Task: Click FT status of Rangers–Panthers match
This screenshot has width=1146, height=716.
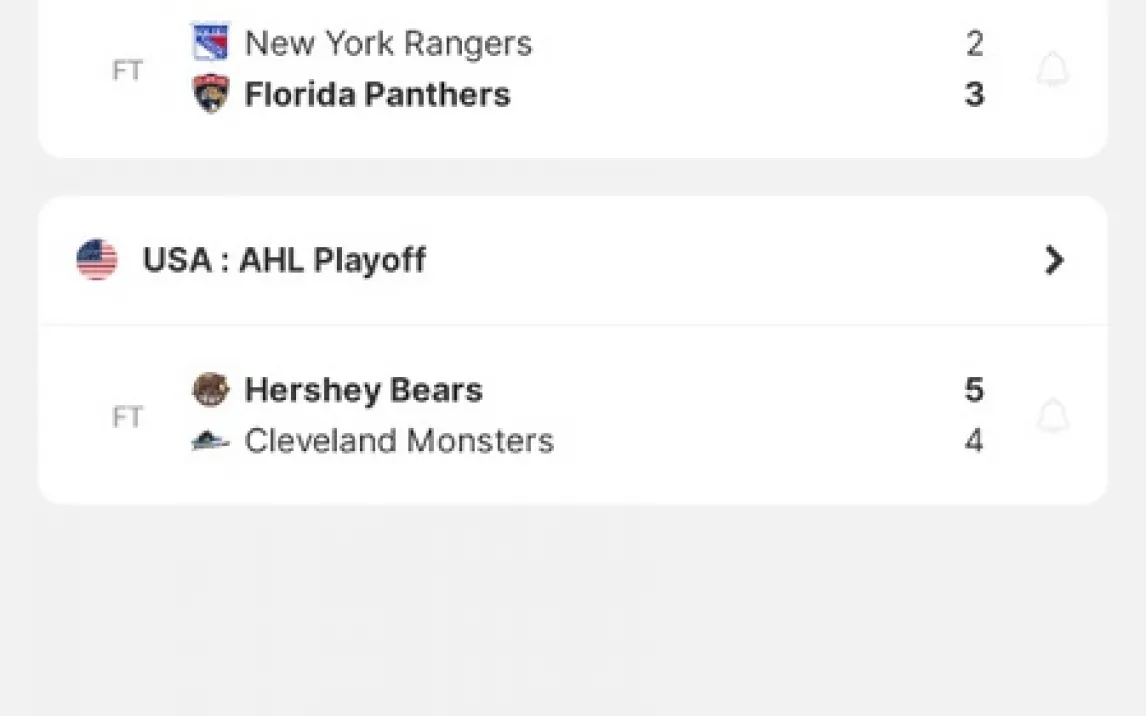Action: click(x=127, y=71)
